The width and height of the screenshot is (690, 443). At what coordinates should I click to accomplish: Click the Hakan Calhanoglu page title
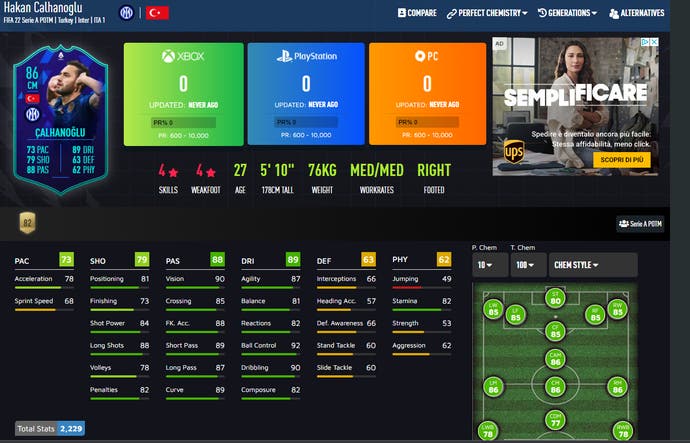point(43,7)
